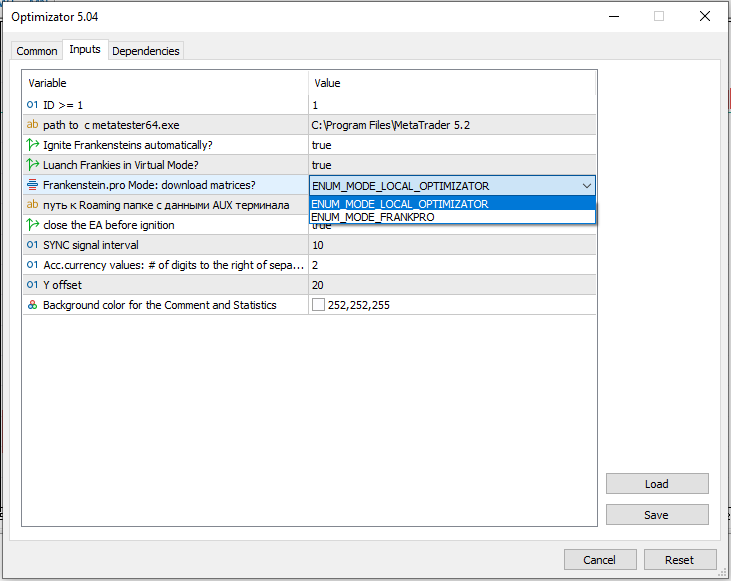Image resolution: width=731 pixels, height=581 pixels.
Task: Click the integer icon beside SYNC signal interval
Action: click(x=32, y=245)
